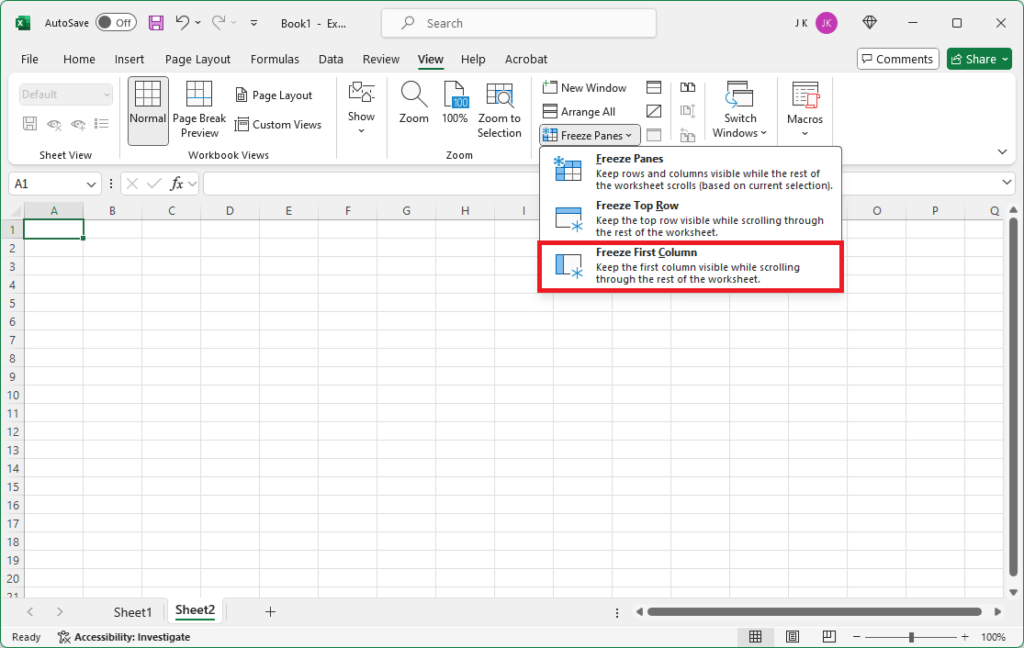
Task: Click the green Share button
Action: pyautogui.click(x=978, y=58)
